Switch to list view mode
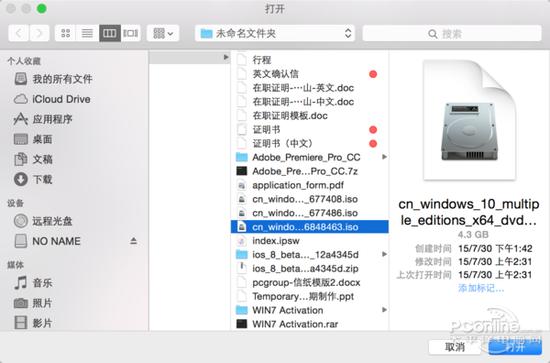Viewport: 550px width, 363px height. pyautogui.click(x=87, y=33)
